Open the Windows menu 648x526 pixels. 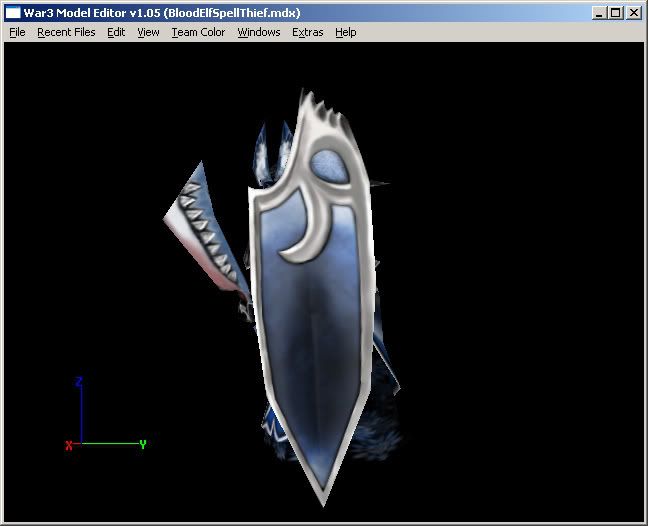(x=259, y=32)
